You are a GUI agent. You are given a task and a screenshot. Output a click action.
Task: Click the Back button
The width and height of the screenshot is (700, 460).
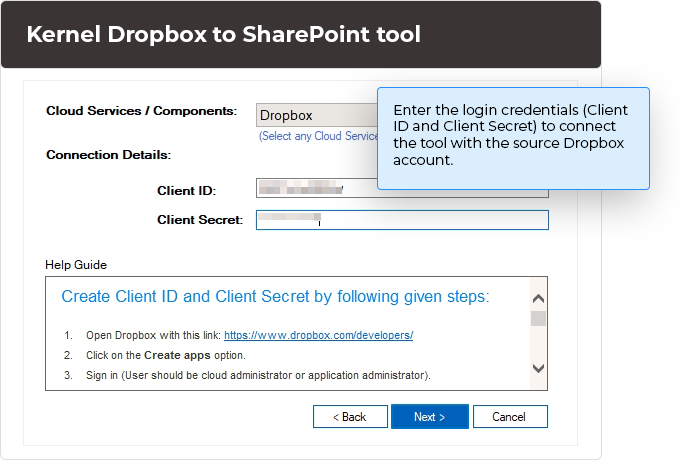point(350,417)
